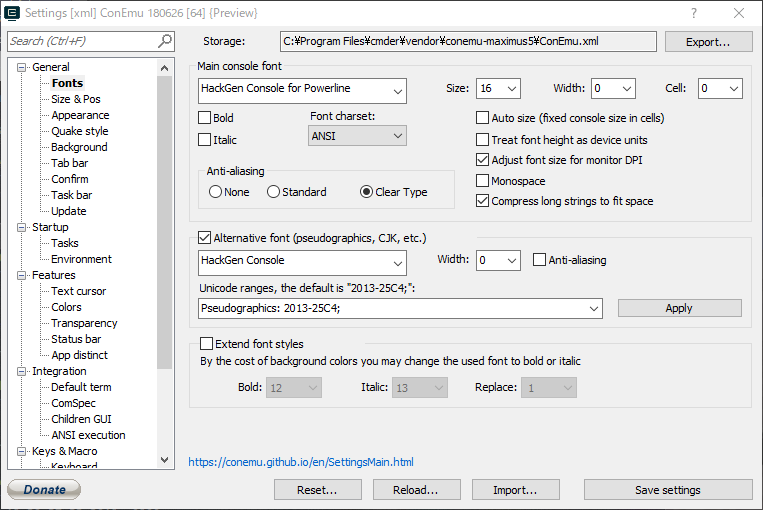Collapse the Keys & Macro tree node

coord(21,452)
